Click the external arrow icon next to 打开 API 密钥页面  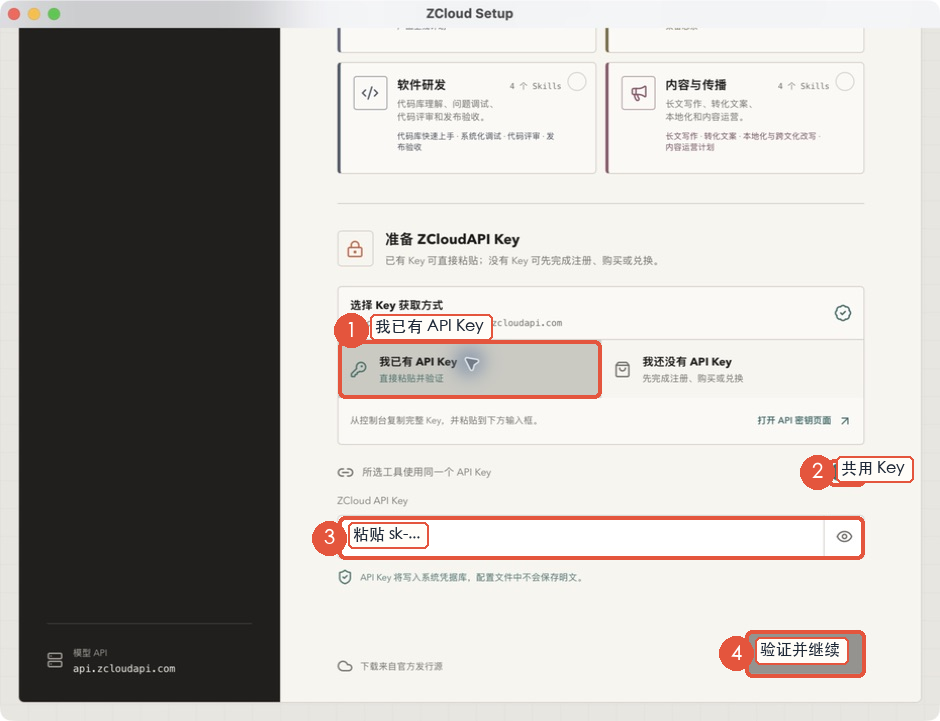(x=845, y=421)
